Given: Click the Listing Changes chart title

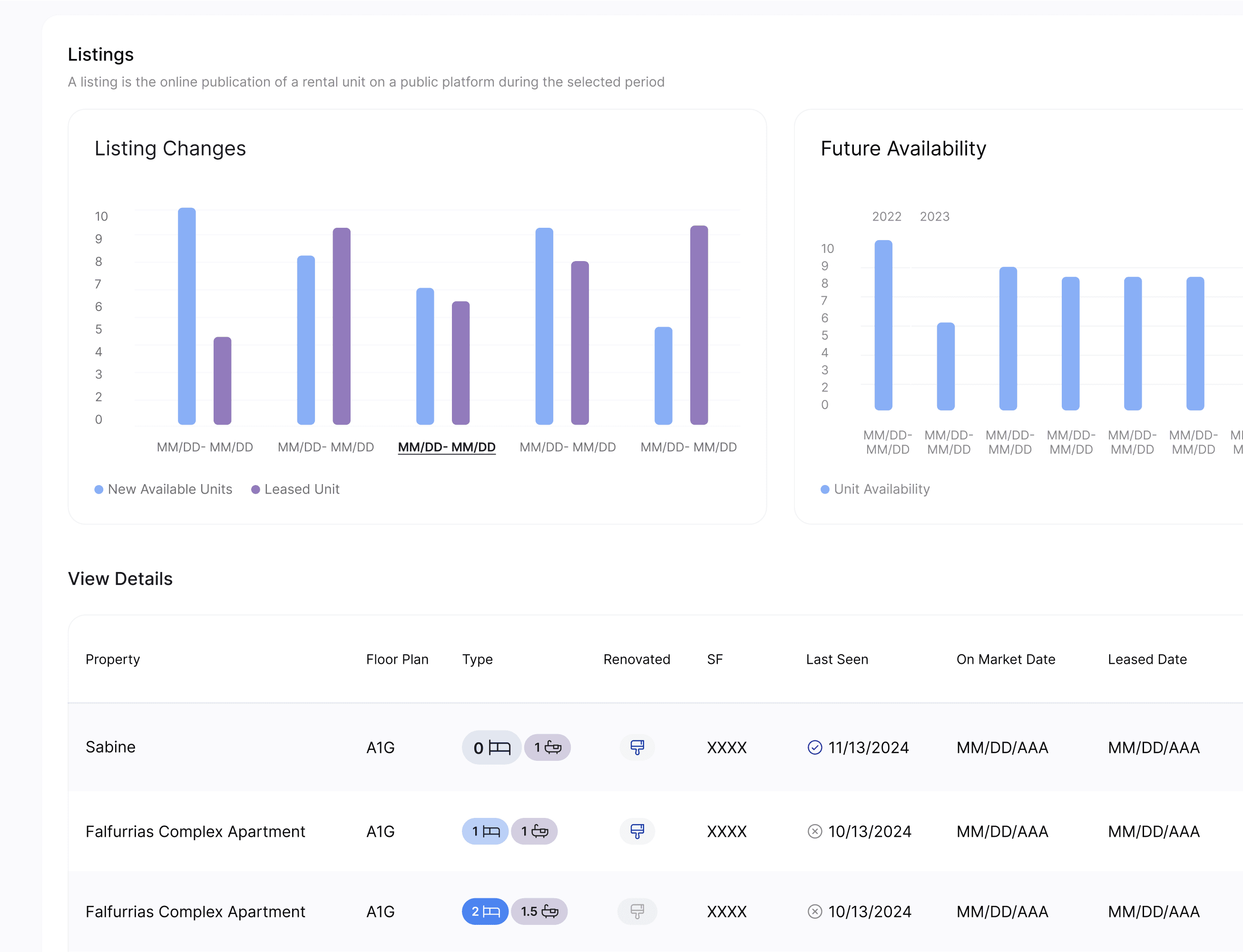Looking at the screenshot, I should [x=170, y=148].
